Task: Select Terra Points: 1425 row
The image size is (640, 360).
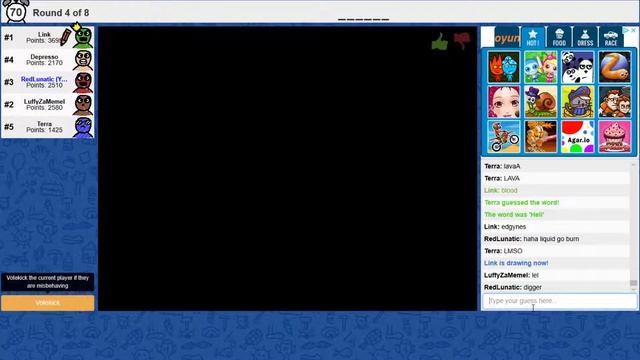Action: click(48, 127)
